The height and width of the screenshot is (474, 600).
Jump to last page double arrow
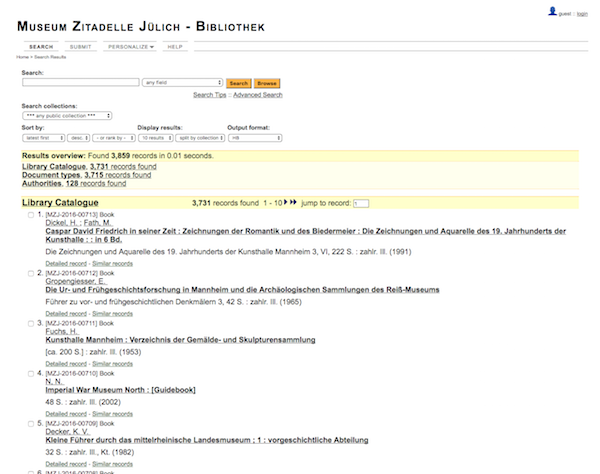pos(294,203)
